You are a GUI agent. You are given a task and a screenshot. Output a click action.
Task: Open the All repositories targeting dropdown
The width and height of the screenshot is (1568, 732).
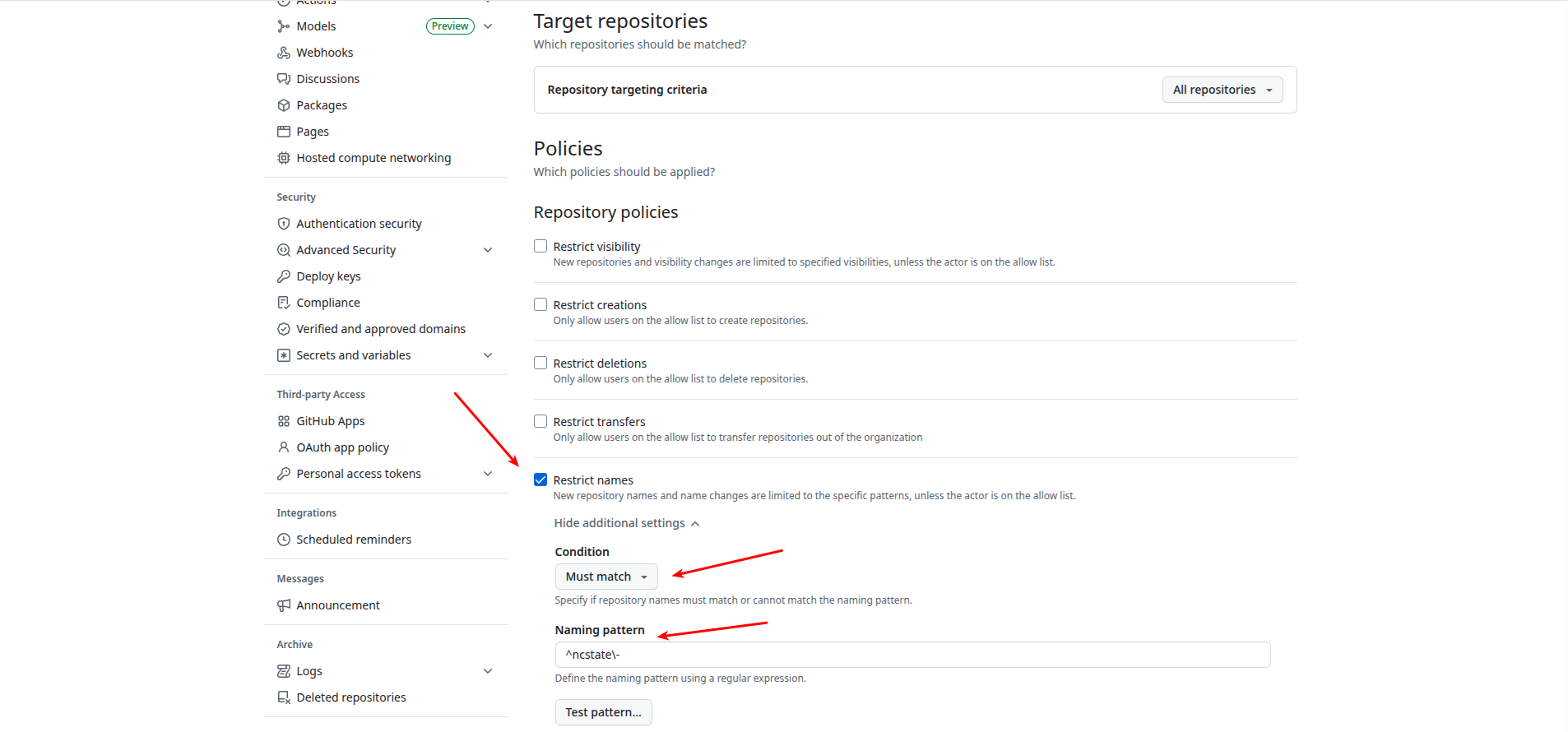[x=1222, y=90]
